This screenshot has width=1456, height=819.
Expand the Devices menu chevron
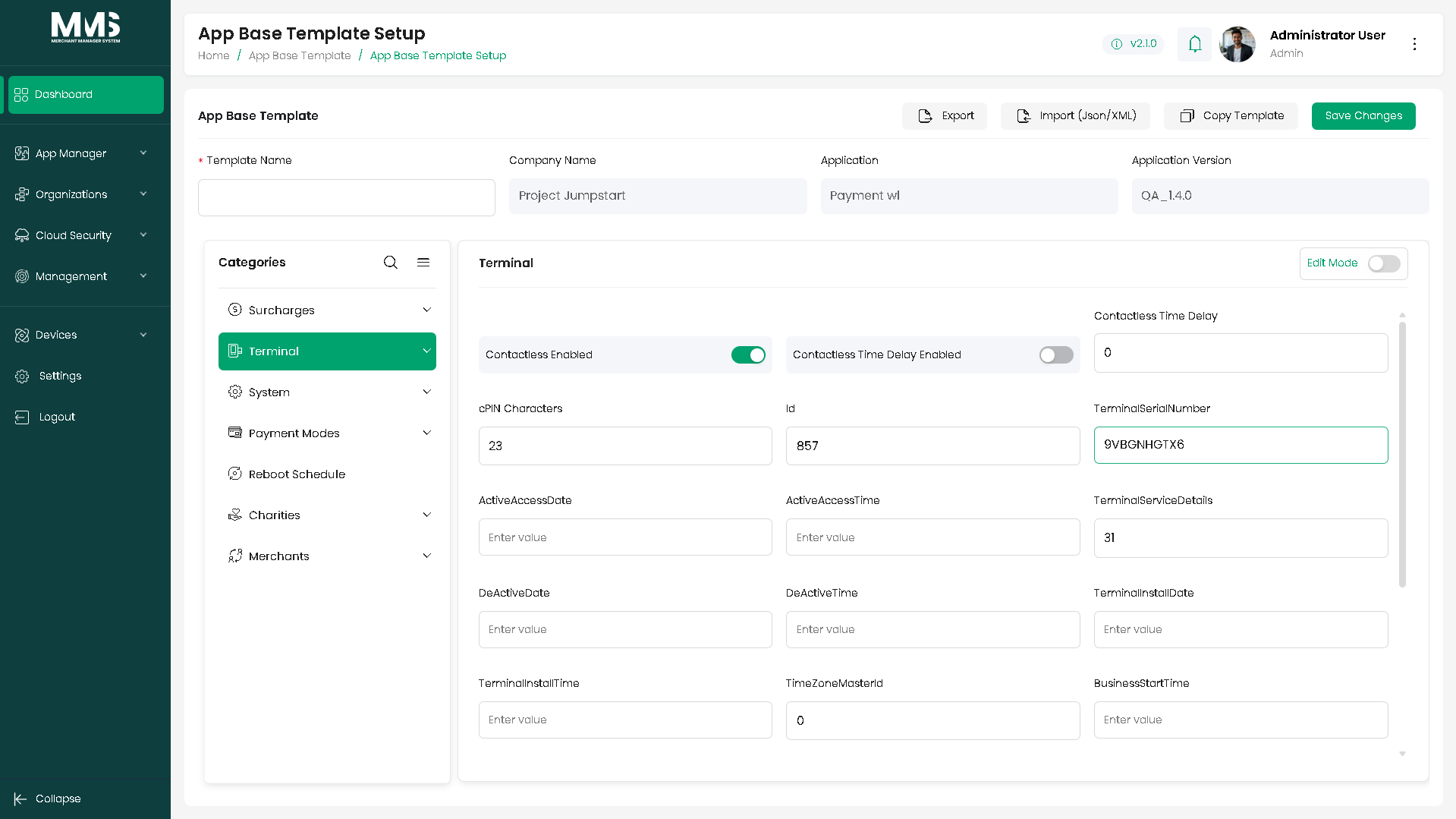[x=143, y=335]
